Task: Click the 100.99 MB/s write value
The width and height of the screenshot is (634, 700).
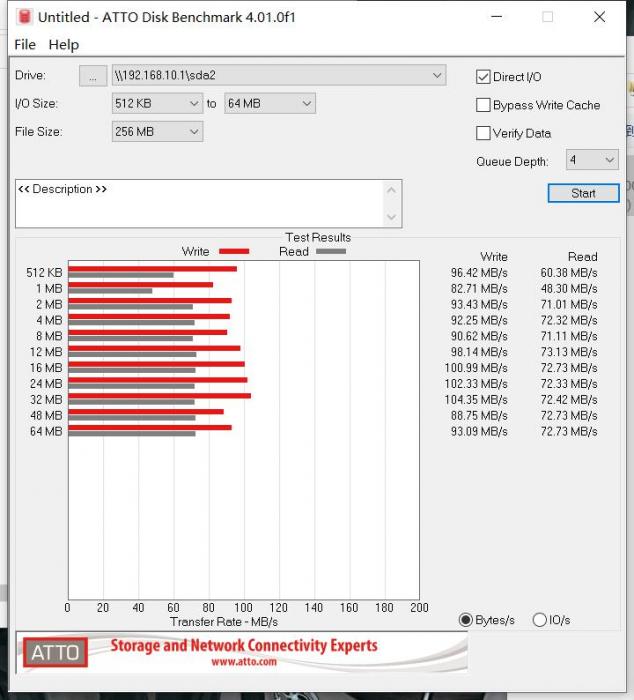Action: pyautogui.click(x=476, y=368)
